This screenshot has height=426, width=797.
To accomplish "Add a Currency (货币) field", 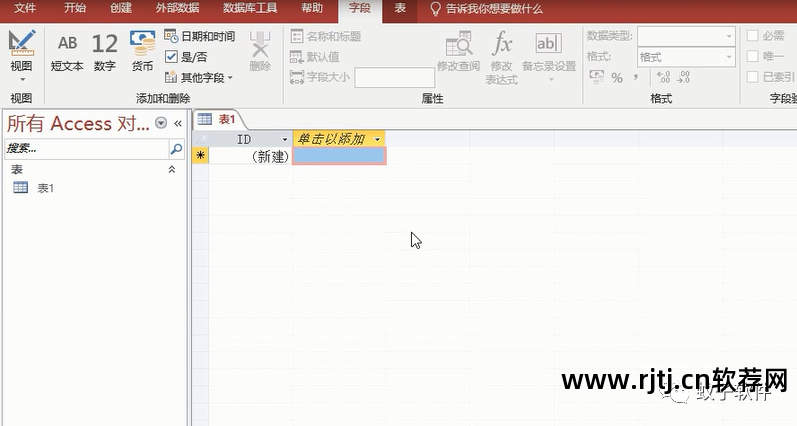I will tap(143, 52).
